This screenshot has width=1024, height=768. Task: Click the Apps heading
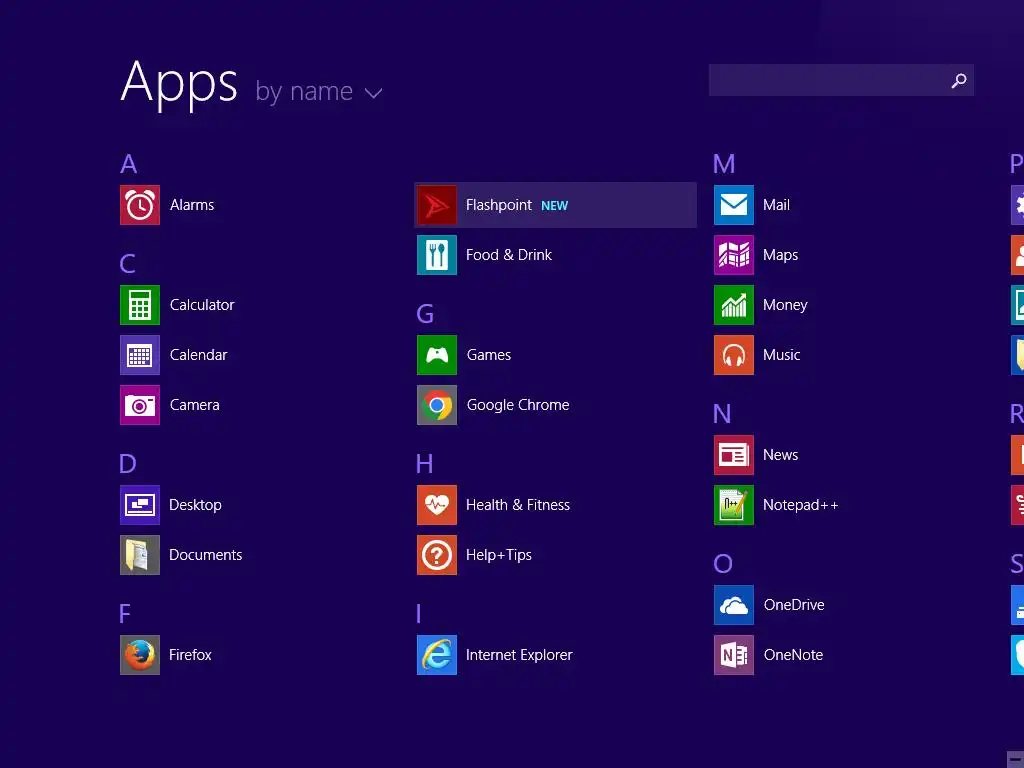pyautogui.click(x=179, y=84)
